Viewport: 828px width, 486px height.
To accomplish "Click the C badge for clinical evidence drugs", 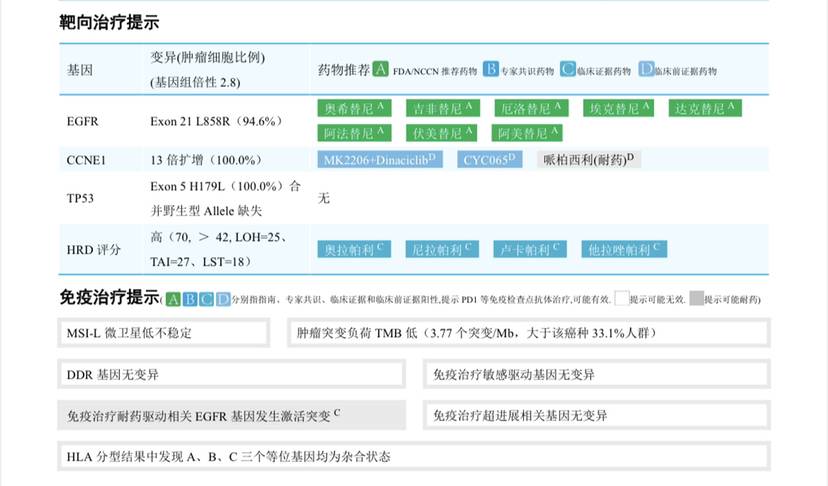I will point(568,70).
